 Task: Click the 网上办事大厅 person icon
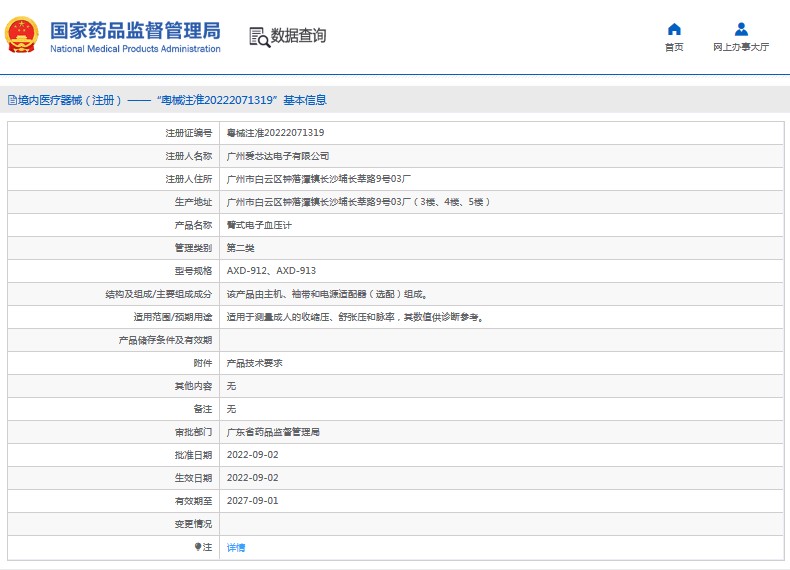tap(741, 29)
